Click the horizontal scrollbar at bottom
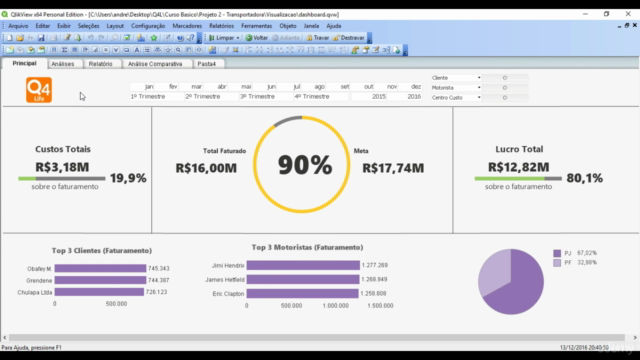Image resolution: width=640 pixels, height=360 pixels. (x=317, y=338)
